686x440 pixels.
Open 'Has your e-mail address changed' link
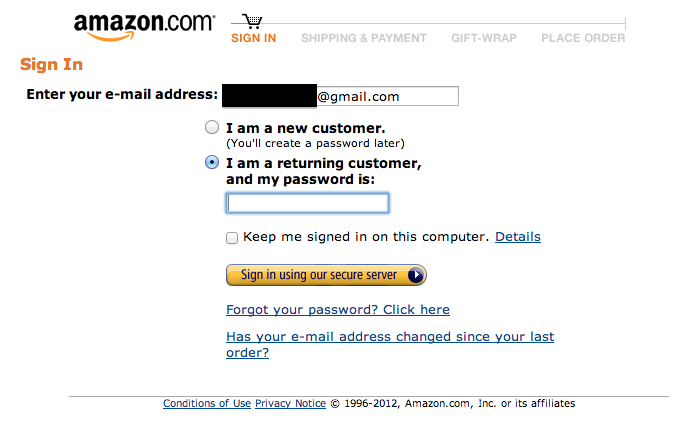click(389, 337)
